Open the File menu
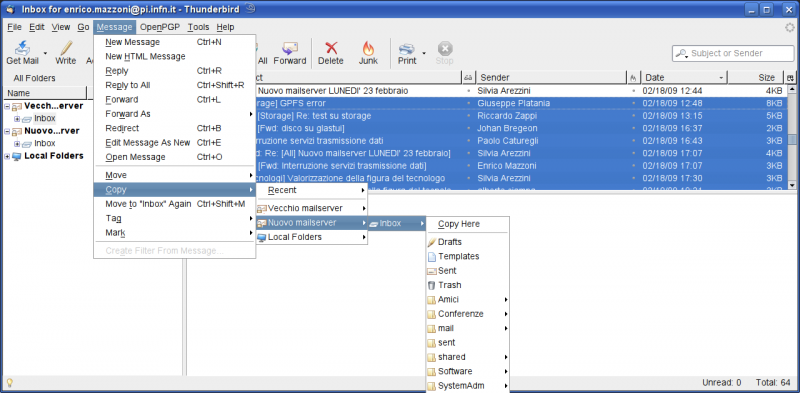 (14, 27)
